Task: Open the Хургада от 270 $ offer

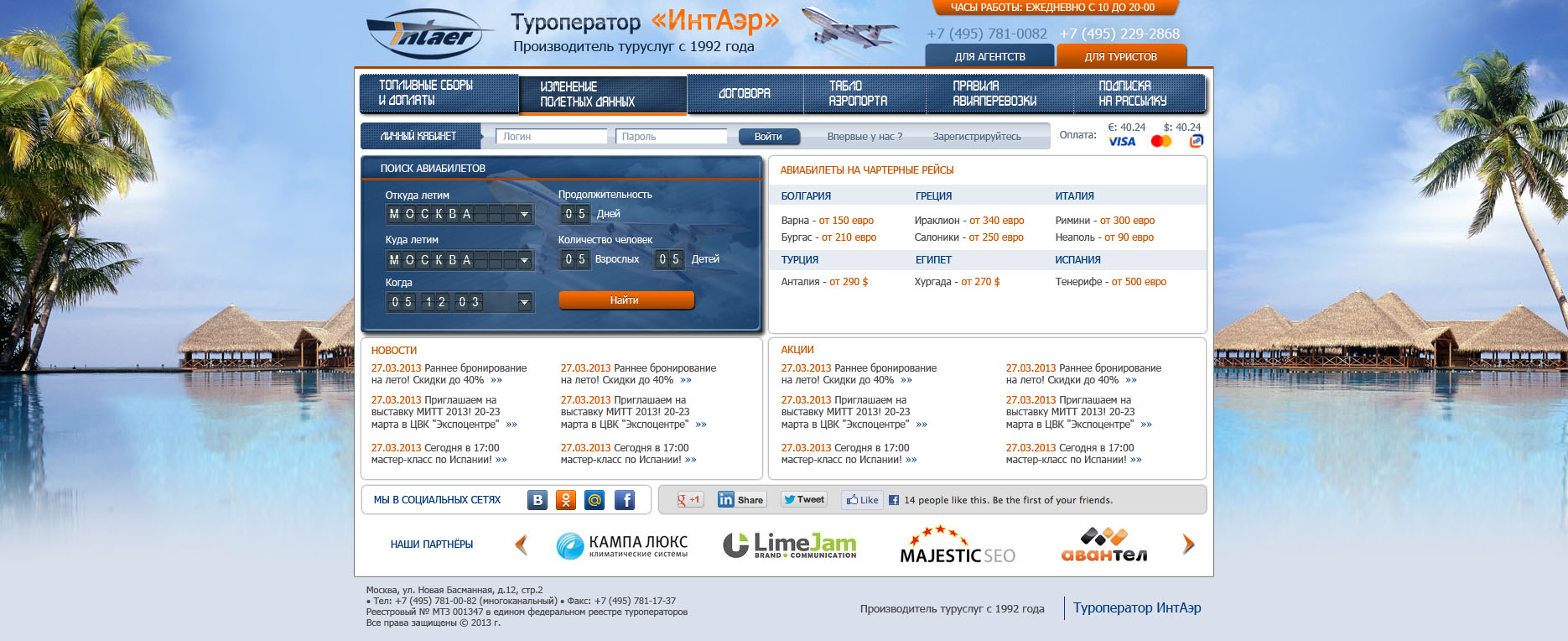Action: 958,282
